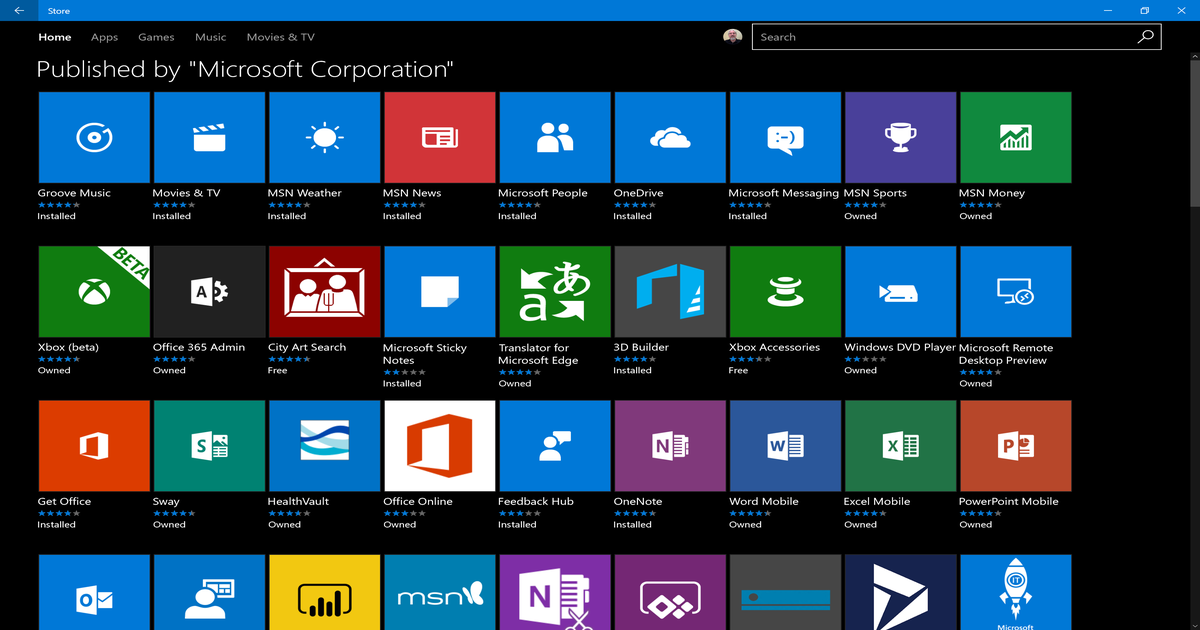
Task: Switch to the Games section
Action: 156,37
